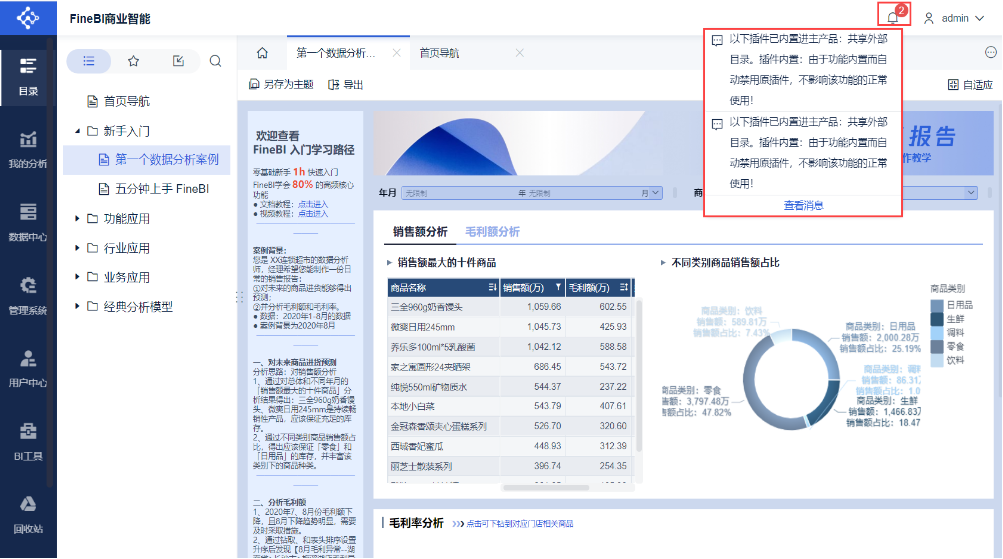Screen dimensions: 1003x559
Task: Open BI工具 in the sidebar
Action: (x=28, y=441)
